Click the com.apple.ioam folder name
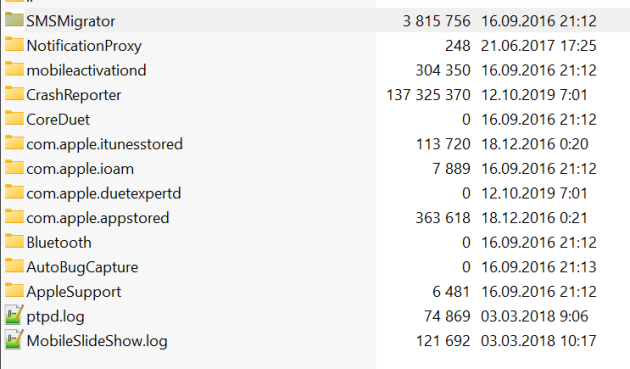The height and width of the screenshot is (369, 630). point(80,169)
